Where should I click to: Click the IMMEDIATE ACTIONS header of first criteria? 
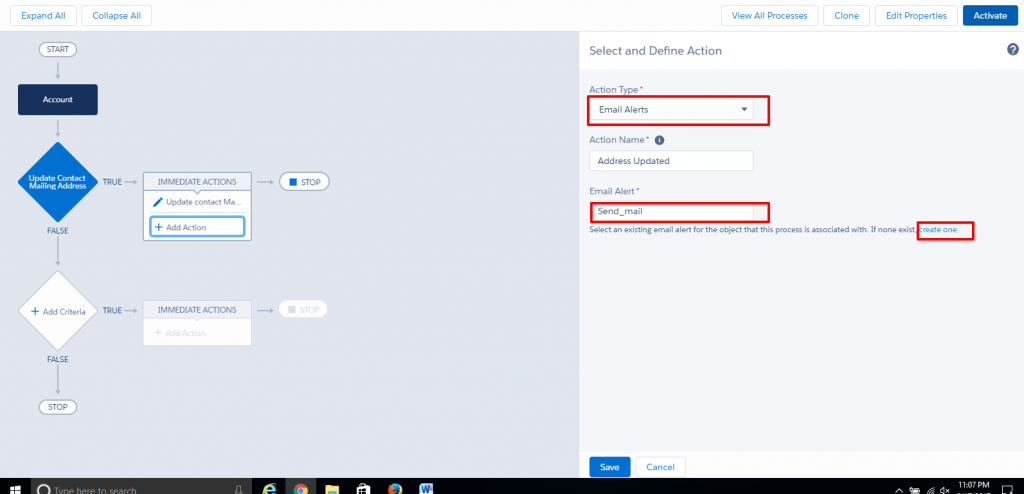(x=197, y=182)
